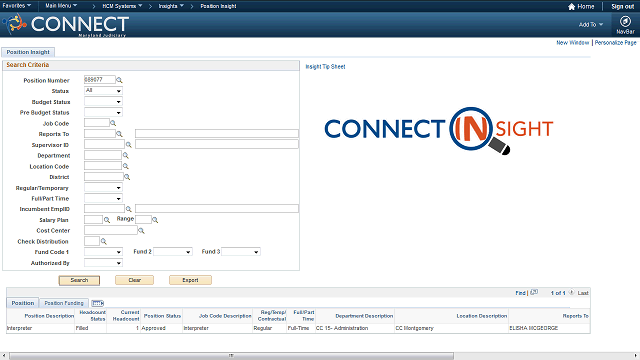Select the Position grid tab

(x=22, y=303)
